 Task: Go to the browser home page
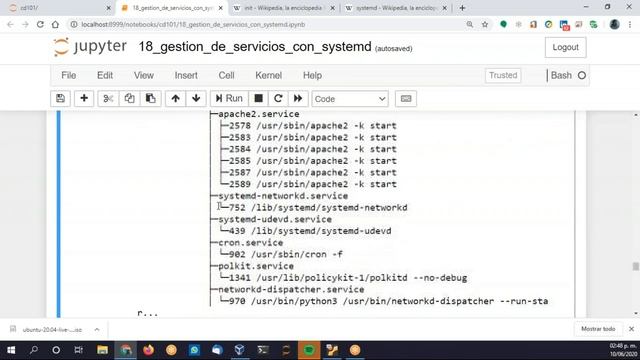pos(55,24)
